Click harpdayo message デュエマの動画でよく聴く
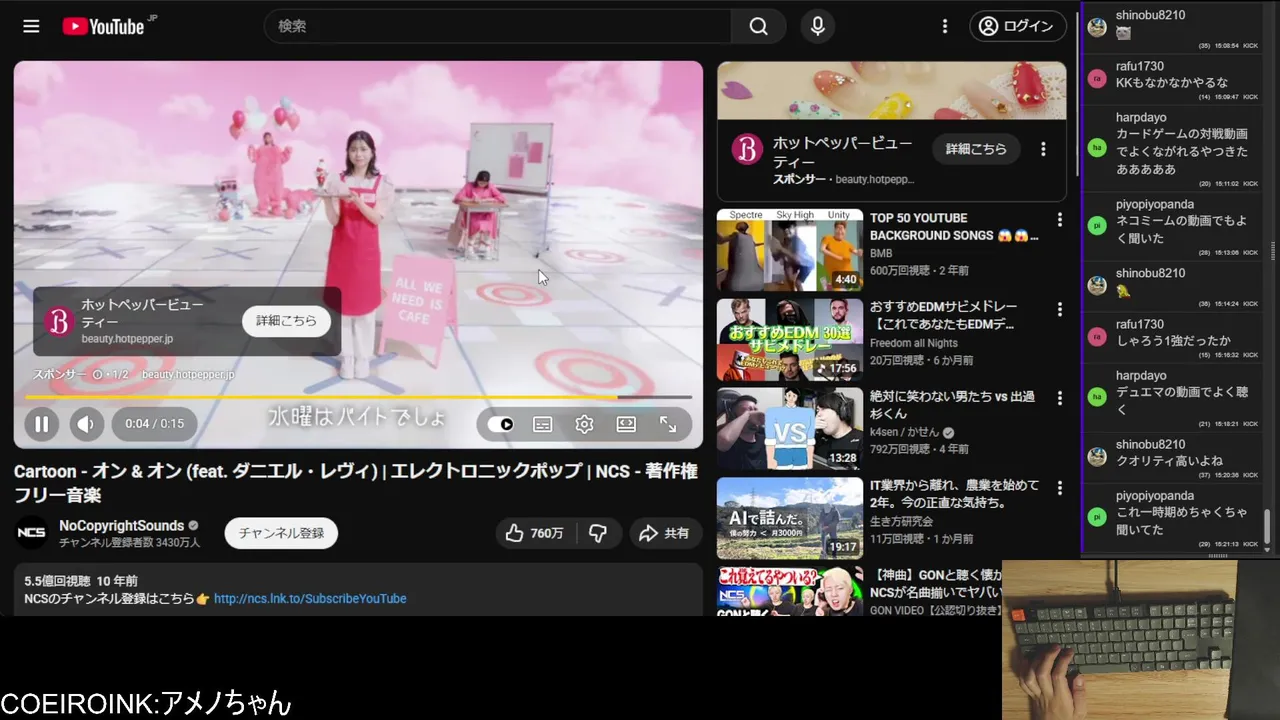This screenshot has width=1280, height=720. 1182,401
